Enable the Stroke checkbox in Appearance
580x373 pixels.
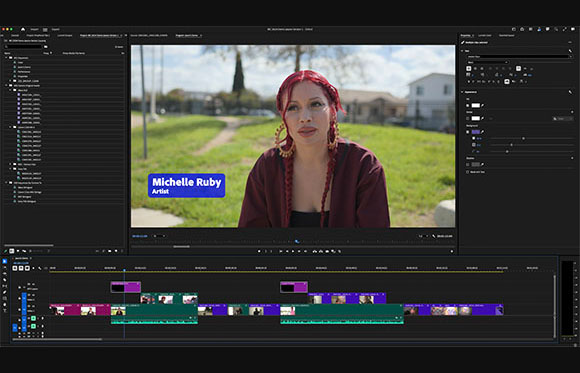tap(468, 118)
